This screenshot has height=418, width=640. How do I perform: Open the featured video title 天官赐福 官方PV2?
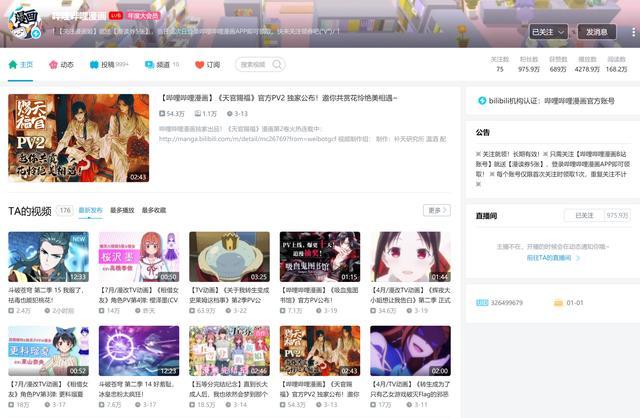pos(278,98)
